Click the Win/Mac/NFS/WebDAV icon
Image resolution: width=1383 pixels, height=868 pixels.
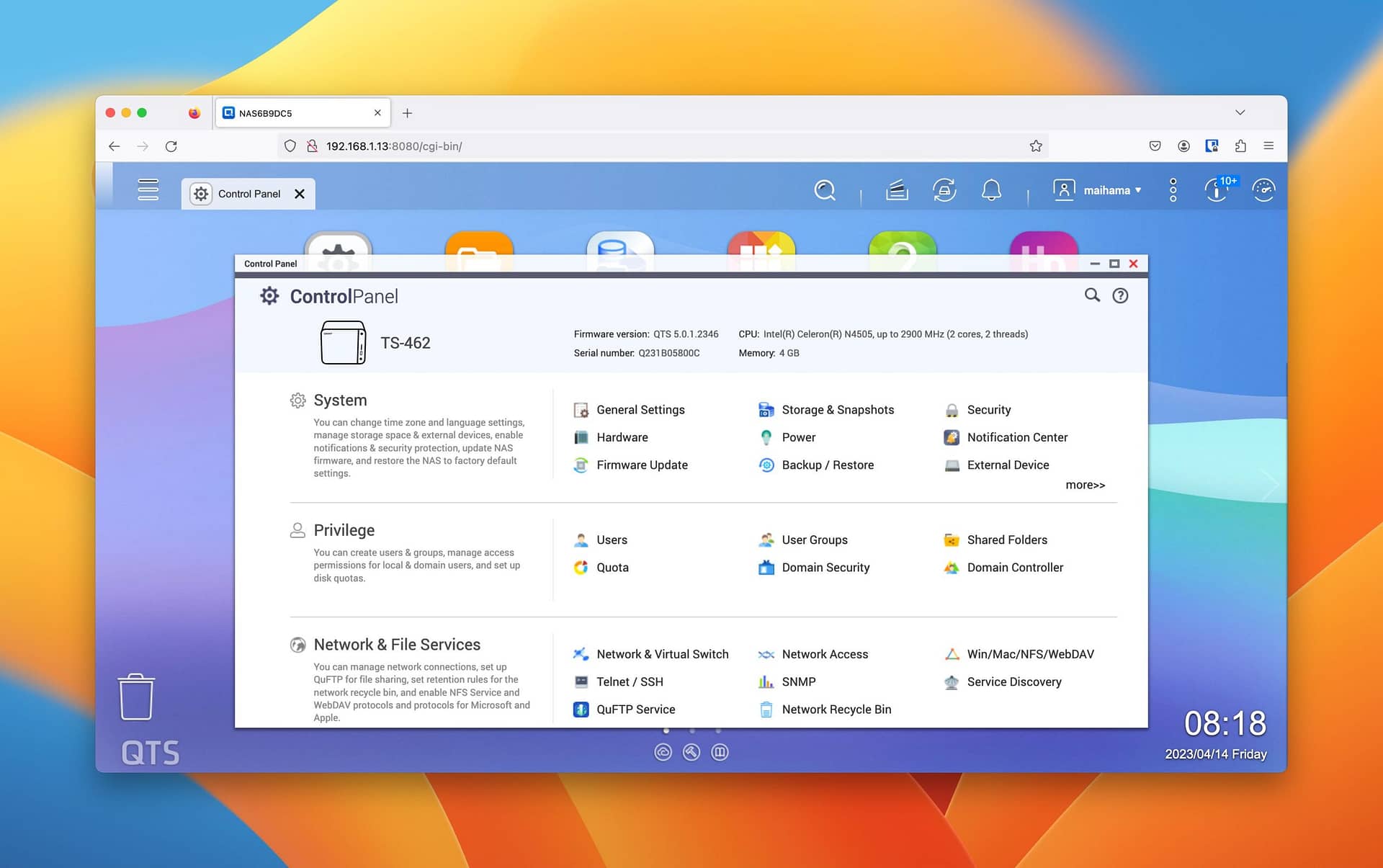coord(952,654)
